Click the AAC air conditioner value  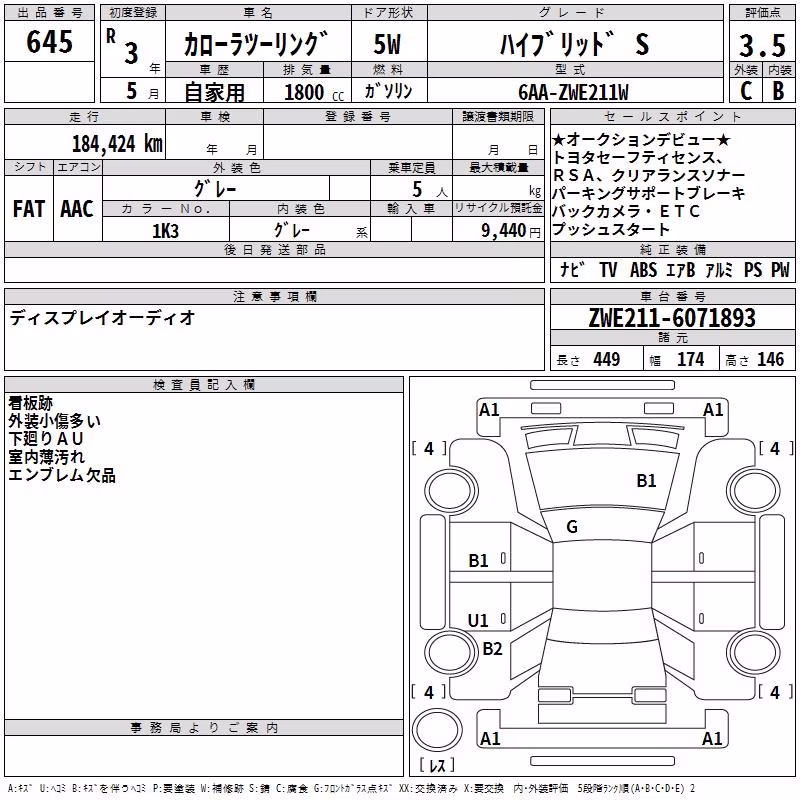tap(77, 209)
